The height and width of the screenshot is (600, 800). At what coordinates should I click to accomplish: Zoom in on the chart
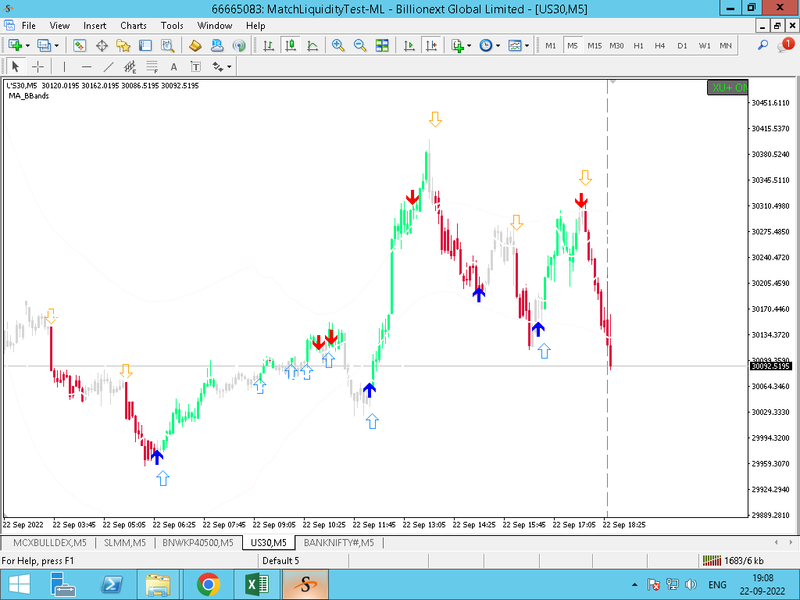click(x=338, y=45)
